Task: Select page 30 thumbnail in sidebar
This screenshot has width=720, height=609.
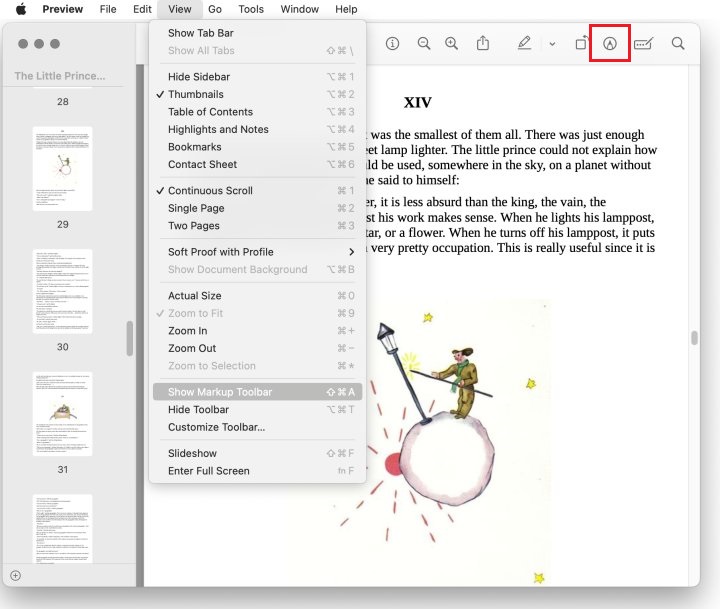Action: pos(62,291)
